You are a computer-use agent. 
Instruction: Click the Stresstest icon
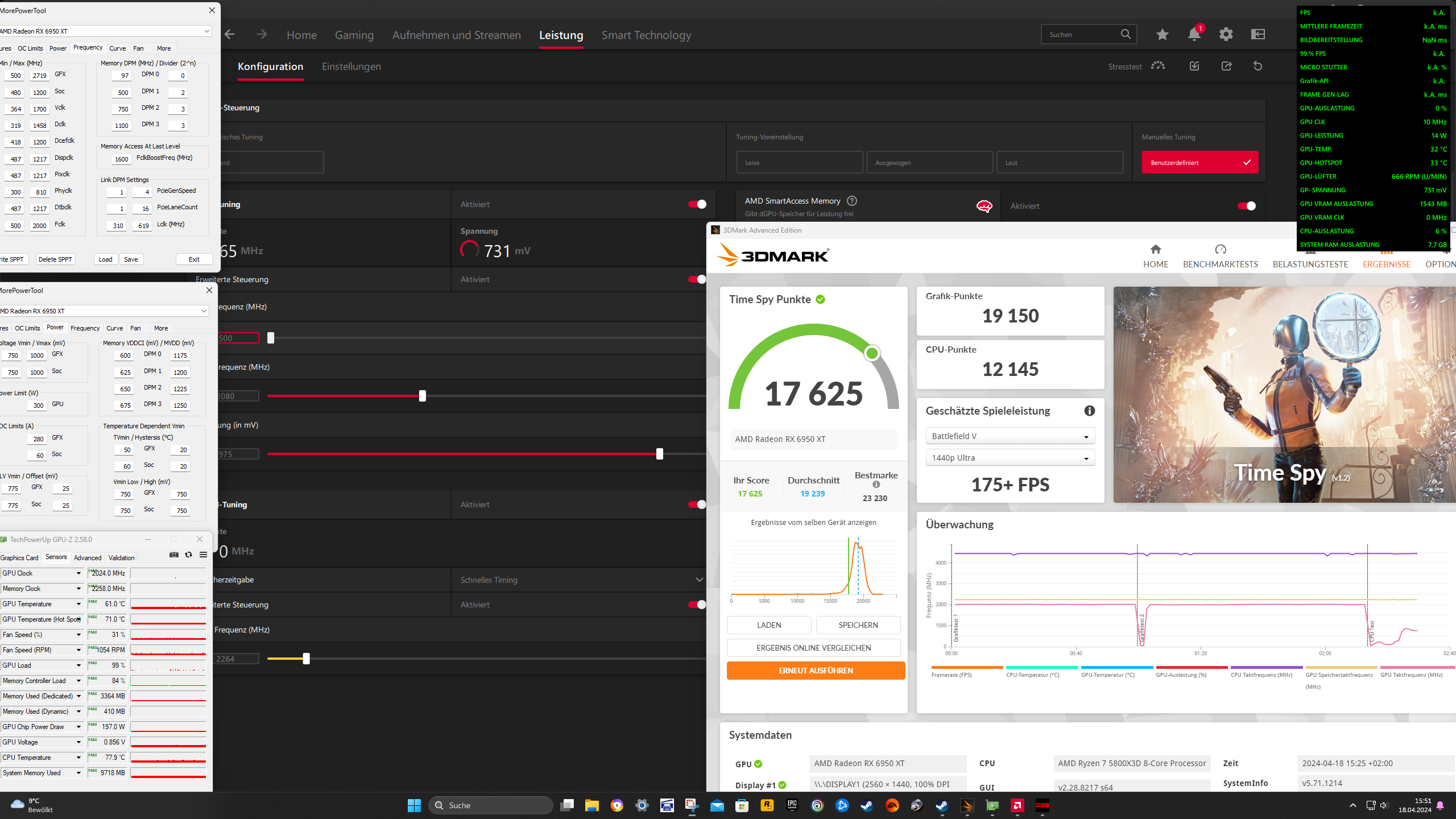(1157, 66)
